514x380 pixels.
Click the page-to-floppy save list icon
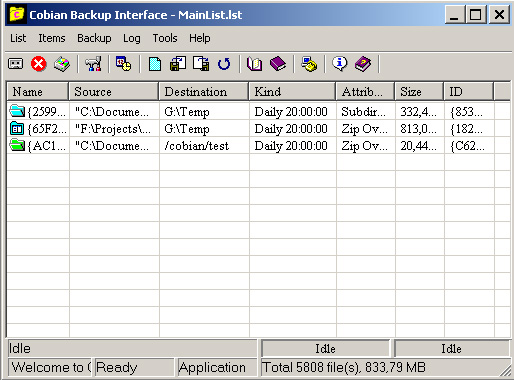[x=201, y=64]
